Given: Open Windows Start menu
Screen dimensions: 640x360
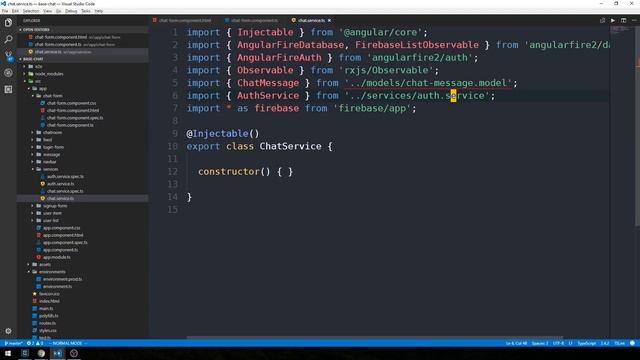Looking at the screenshot, I should coord(8,353).
